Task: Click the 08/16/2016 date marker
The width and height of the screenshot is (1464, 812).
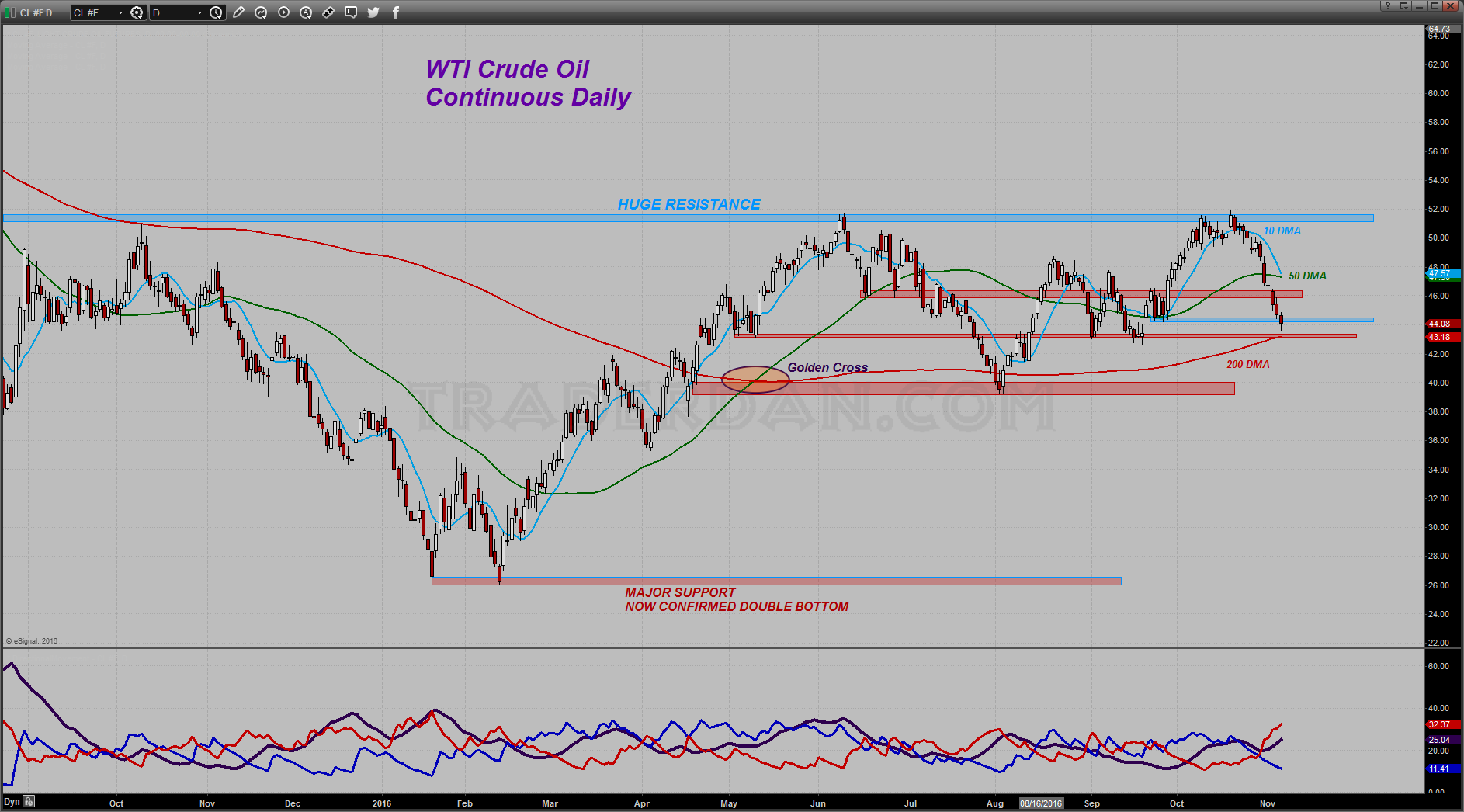Action: [1041, 803]
